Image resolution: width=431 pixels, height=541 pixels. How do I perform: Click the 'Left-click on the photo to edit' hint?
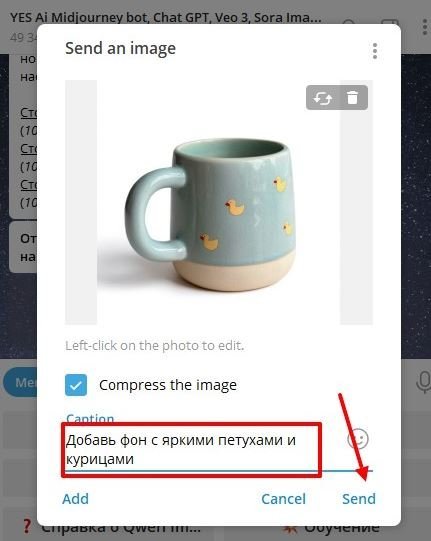click(x=155, y=345)
